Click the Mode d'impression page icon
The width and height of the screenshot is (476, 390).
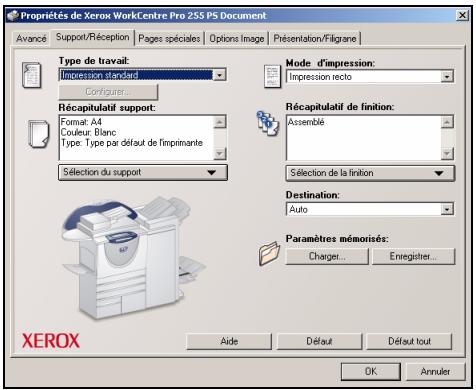(272, 77)
